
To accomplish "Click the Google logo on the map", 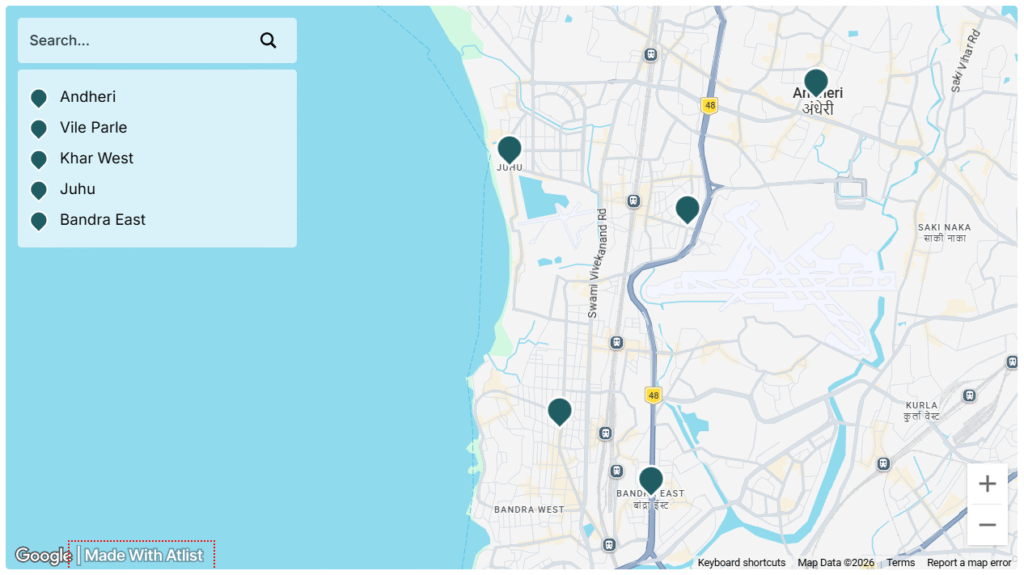I will 42,556.
